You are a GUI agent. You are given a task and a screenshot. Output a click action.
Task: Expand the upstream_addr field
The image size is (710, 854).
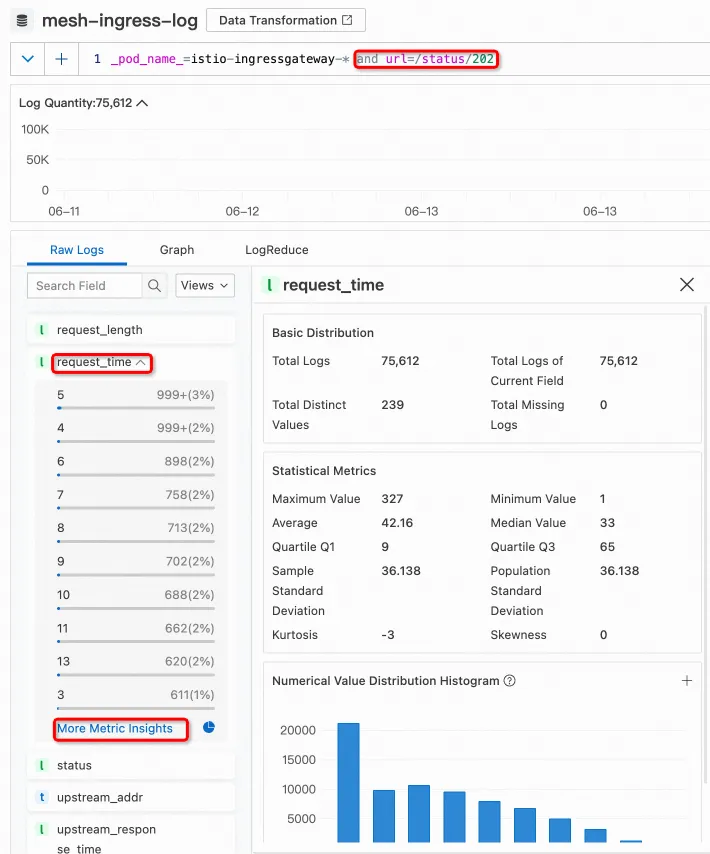coord(131,797)
